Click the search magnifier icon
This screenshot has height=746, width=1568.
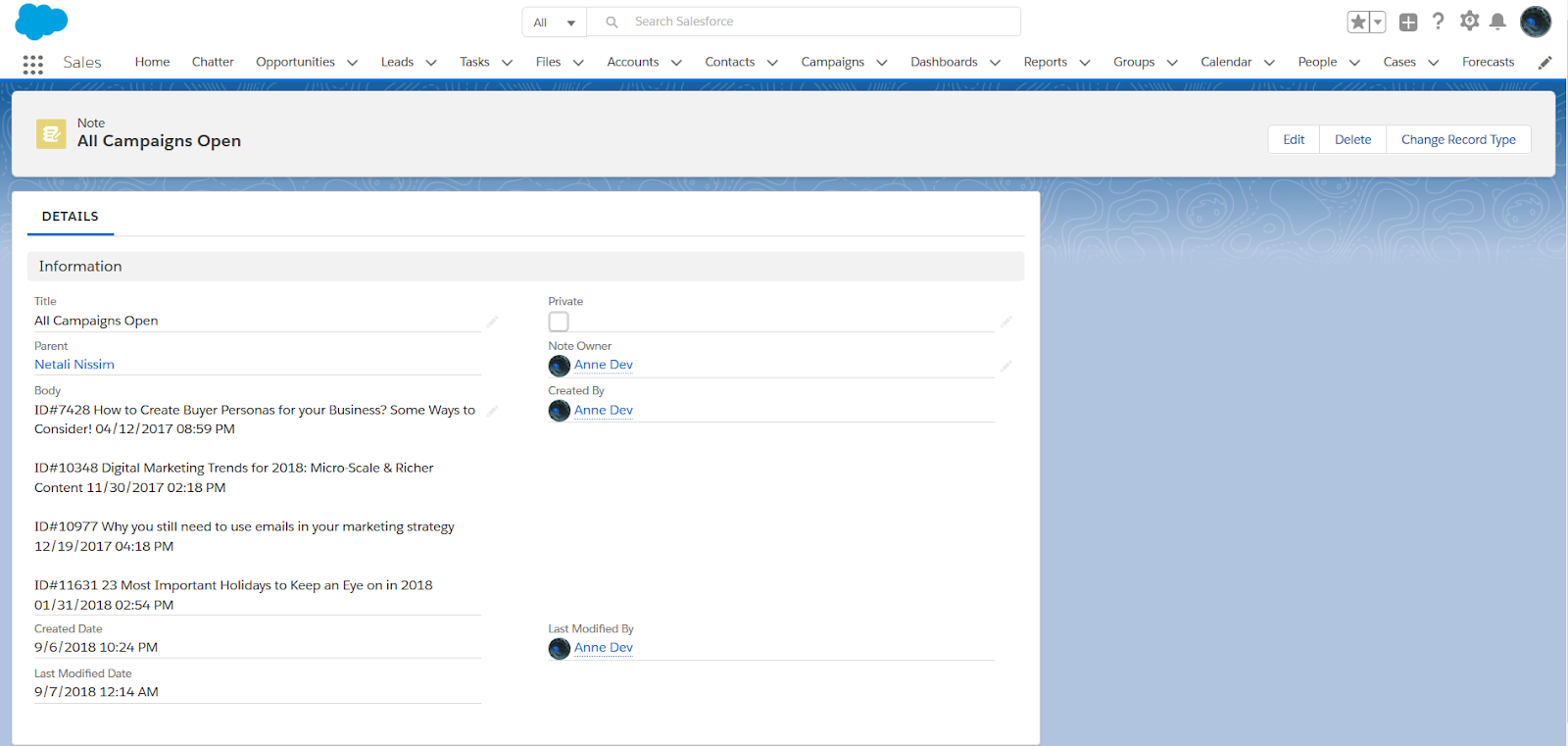pos(612,22)
